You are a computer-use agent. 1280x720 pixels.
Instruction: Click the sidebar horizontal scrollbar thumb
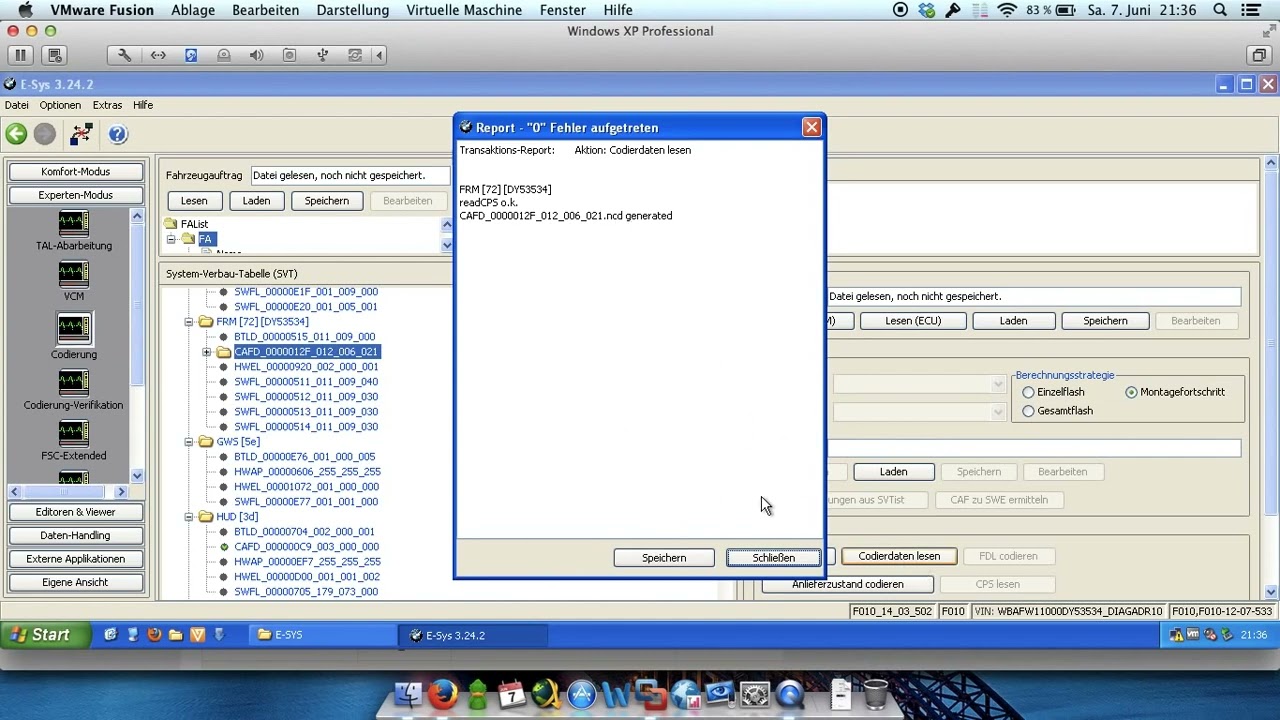(x=66, y=492)
